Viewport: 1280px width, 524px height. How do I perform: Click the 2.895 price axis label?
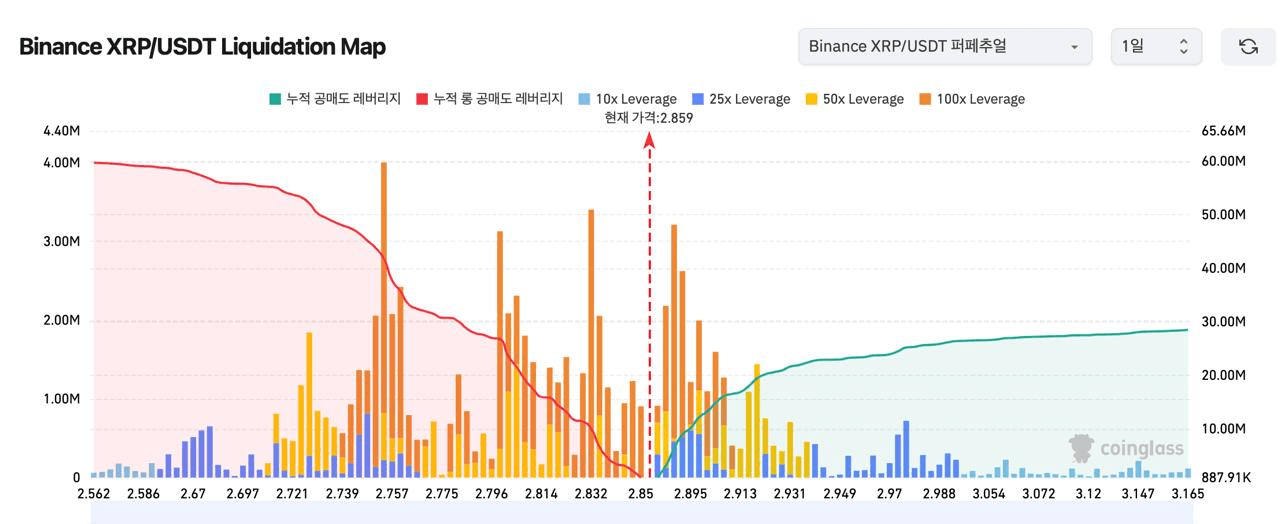coord(691,493)
